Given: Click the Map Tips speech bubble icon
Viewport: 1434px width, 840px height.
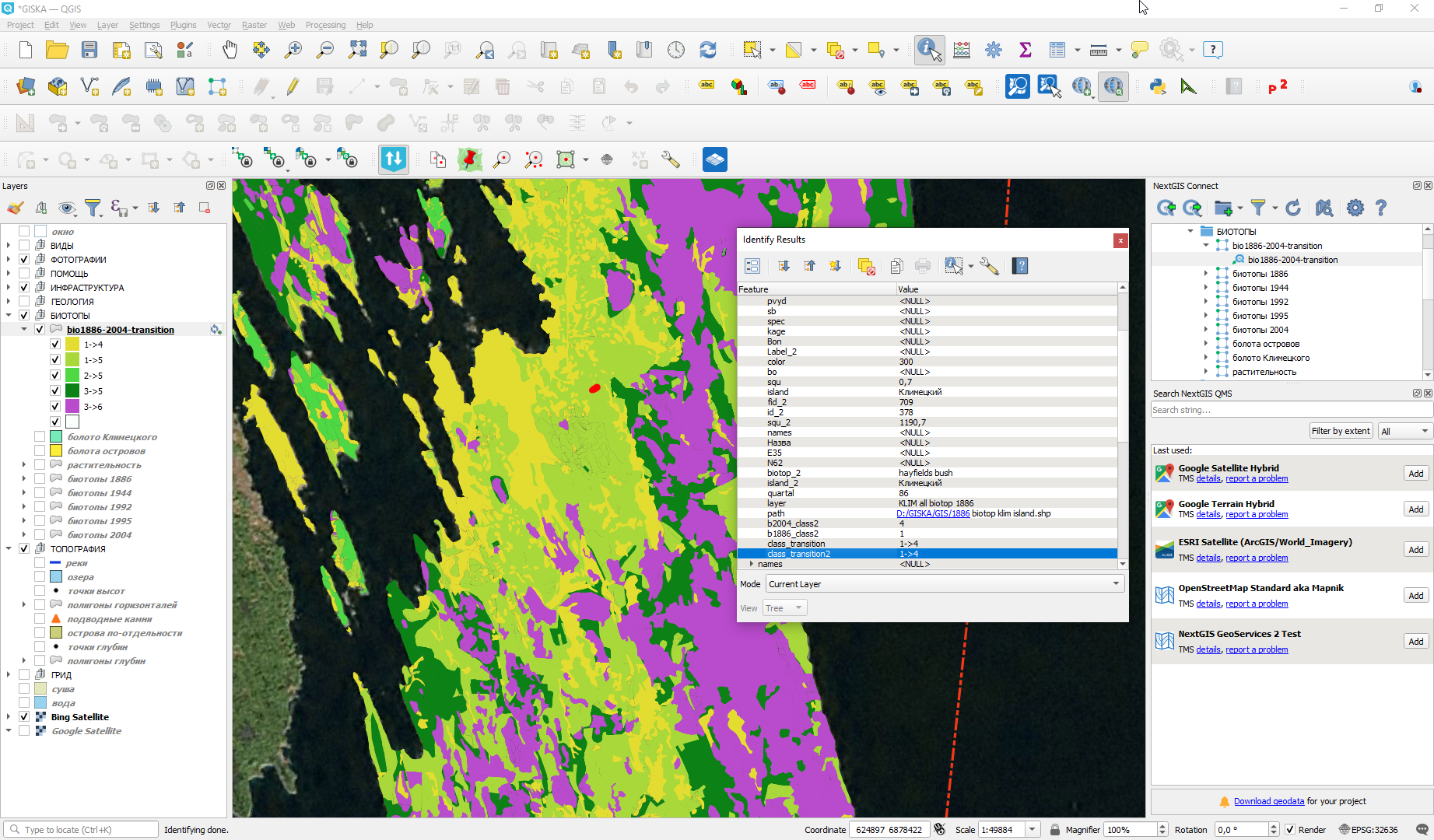Looking at the screenshot, I should [x=1139, y=50].
